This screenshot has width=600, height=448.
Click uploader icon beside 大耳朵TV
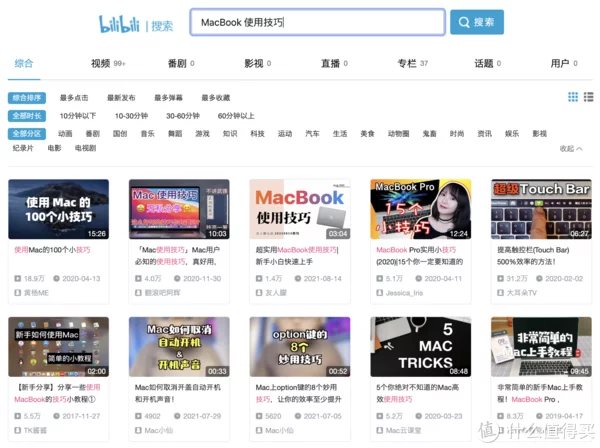pos(496,292)
